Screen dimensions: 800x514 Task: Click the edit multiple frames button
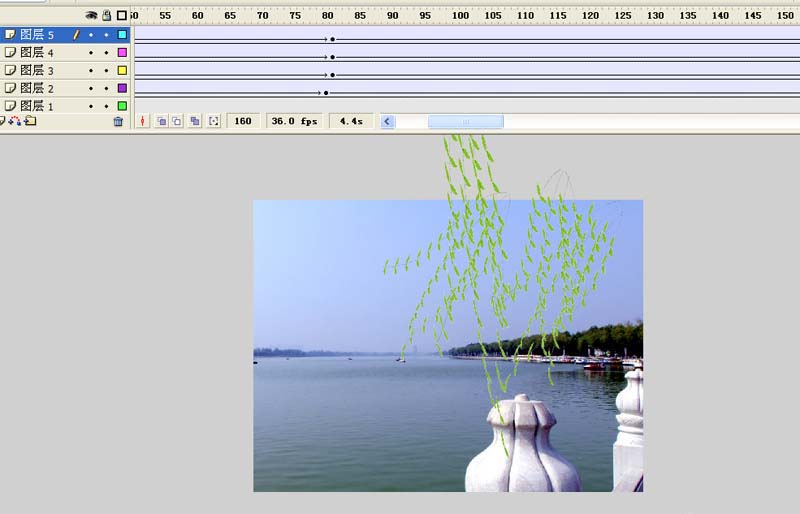(x=194, y=121)
